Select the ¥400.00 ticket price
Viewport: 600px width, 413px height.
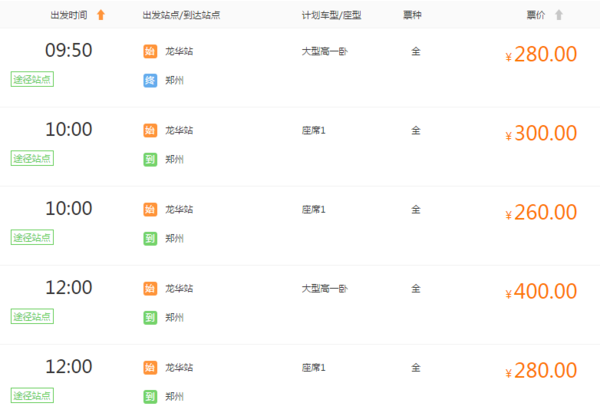pyautogui.click(x=541, y=292)
